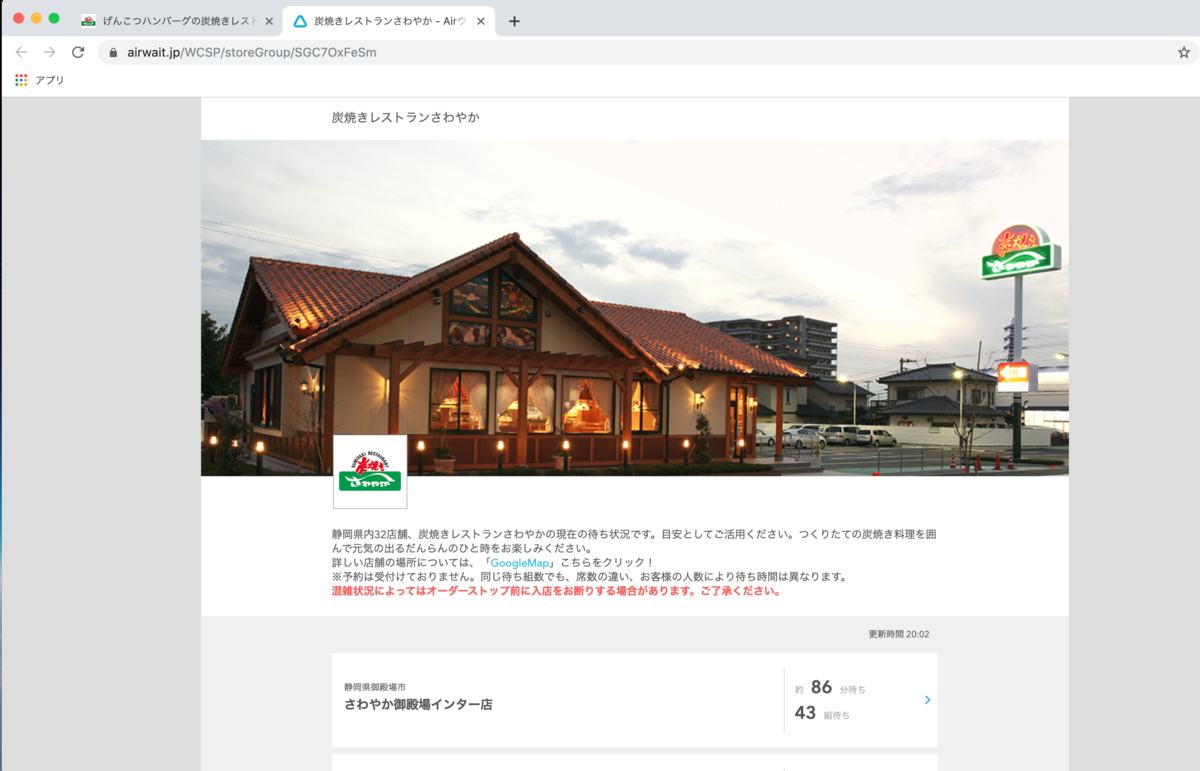Close the げんこつハンバーグ tab
1200x771 pixels.
point(269,21)
